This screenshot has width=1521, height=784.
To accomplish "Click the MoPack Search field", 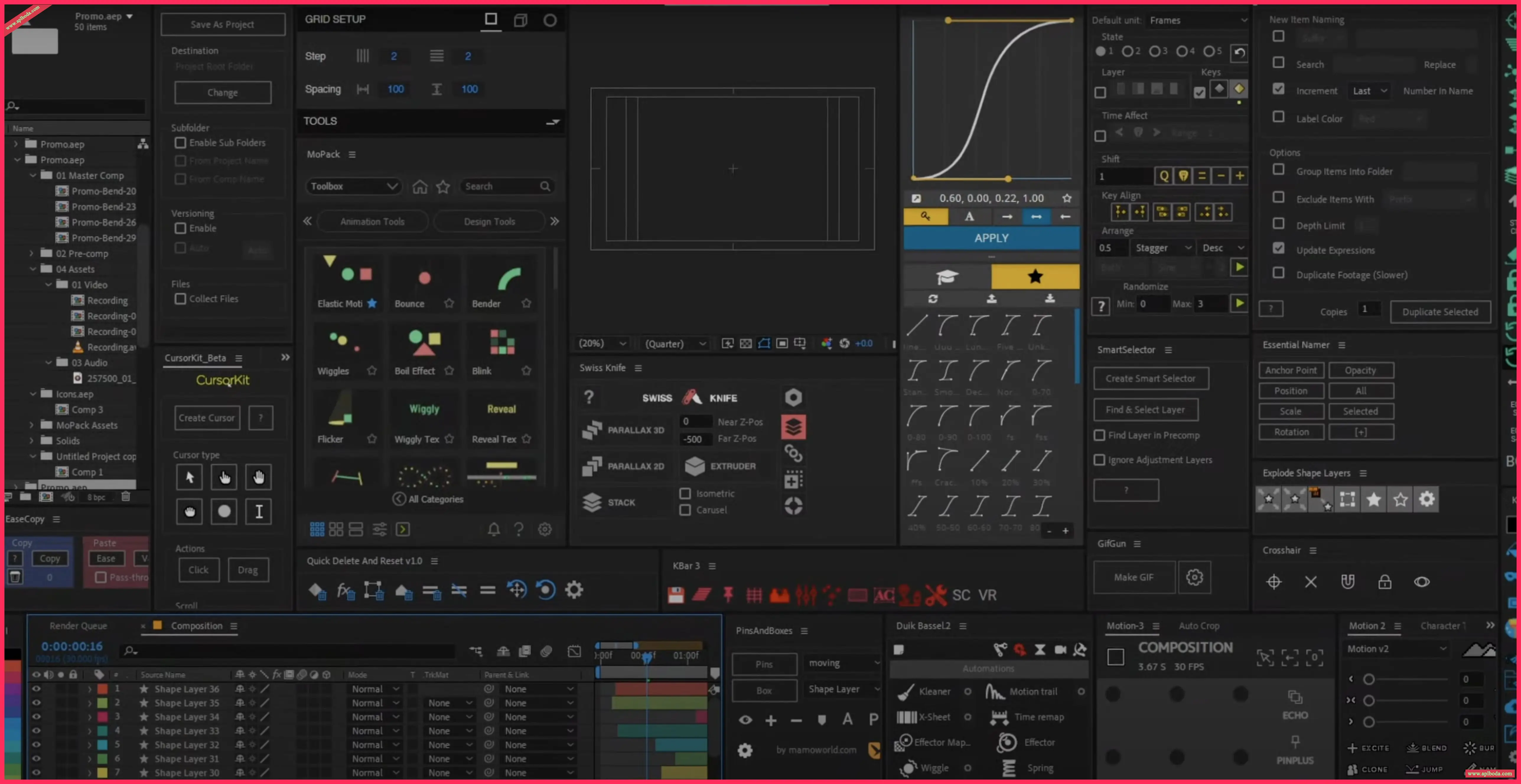I will point(507,187).
